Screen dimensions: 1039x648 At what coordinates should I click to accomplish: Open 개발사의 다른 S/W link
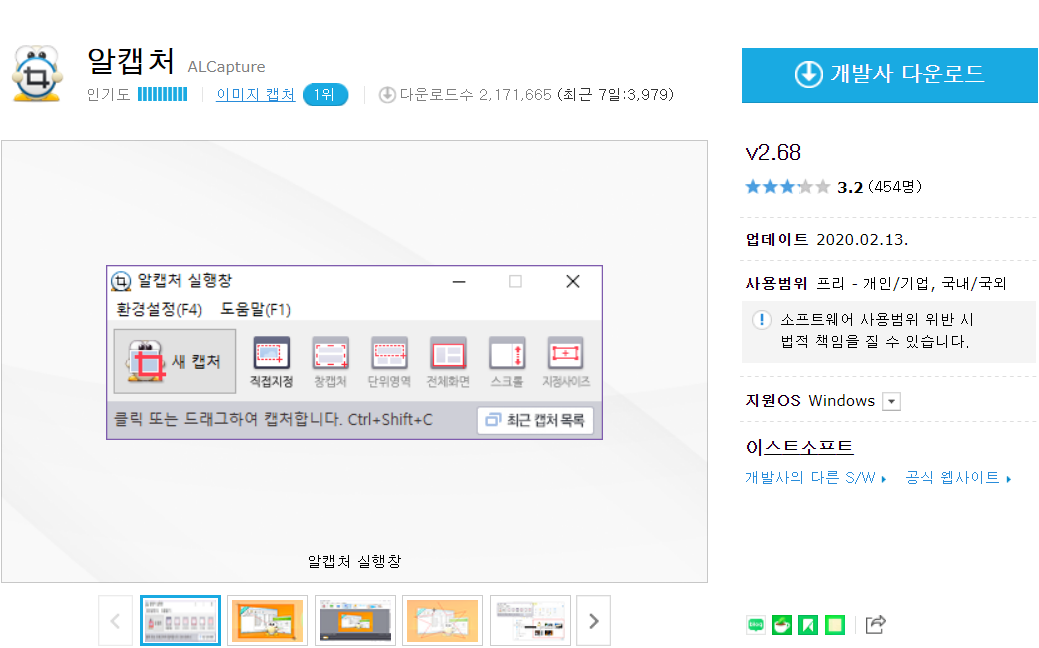pyautogui.click(x=816, y=478)
